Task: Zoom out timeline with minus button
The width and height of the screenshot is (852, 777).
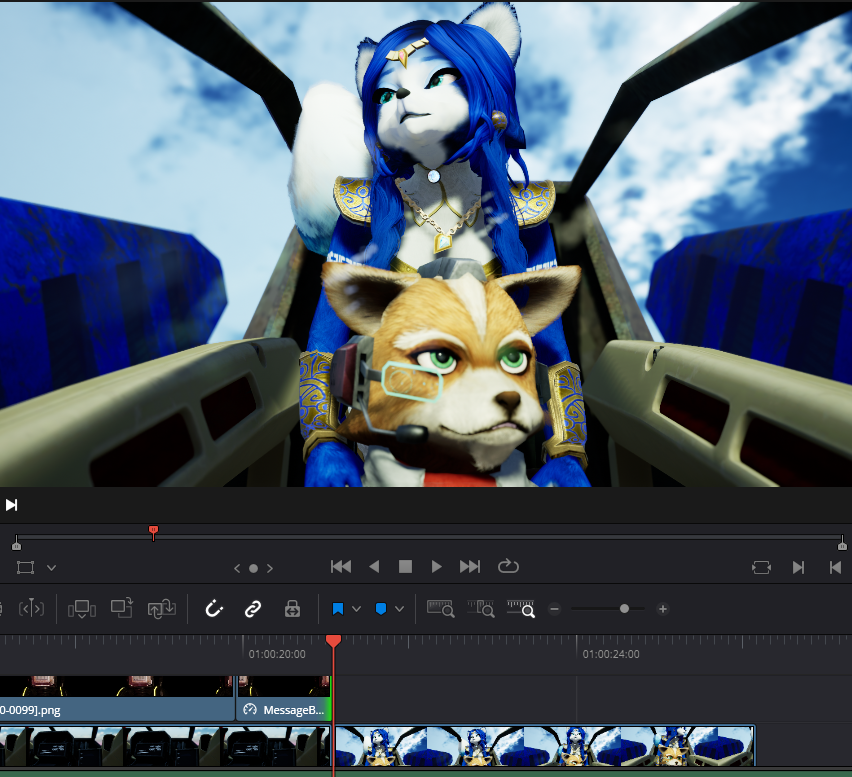Action: point(554,609)
